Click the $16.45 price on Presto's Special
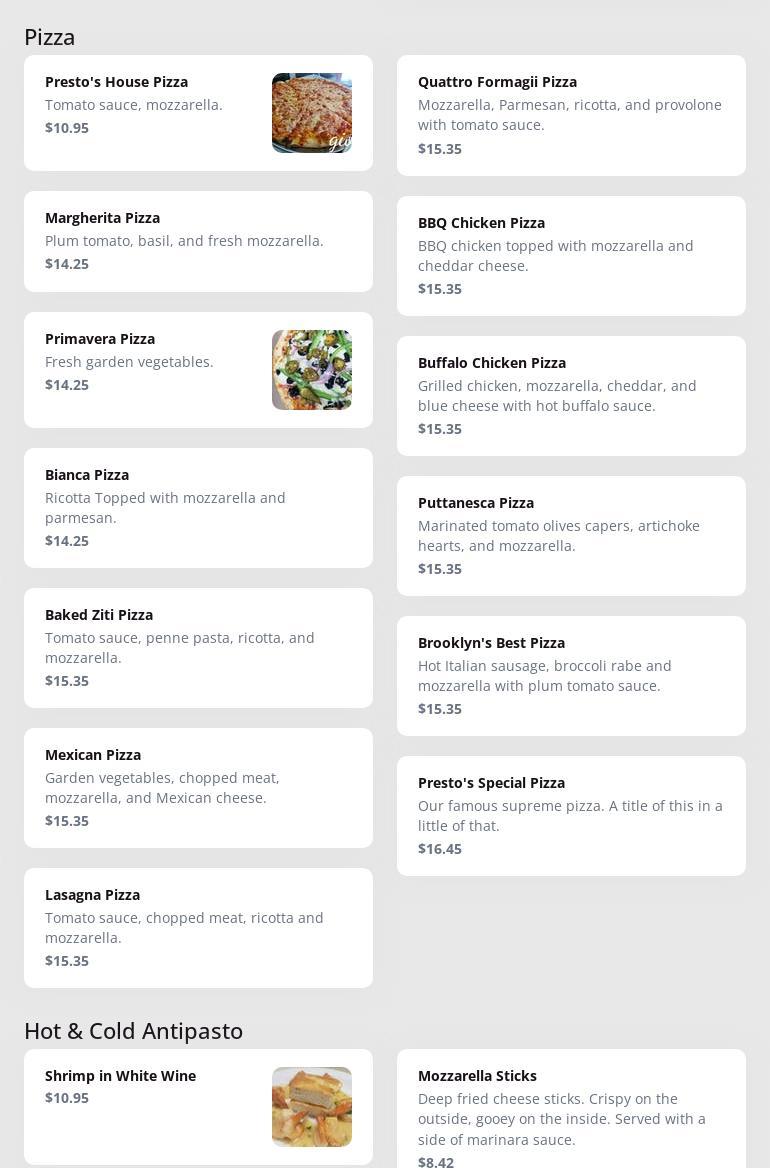Screen dimensions: 770x1168 (440, 849)
